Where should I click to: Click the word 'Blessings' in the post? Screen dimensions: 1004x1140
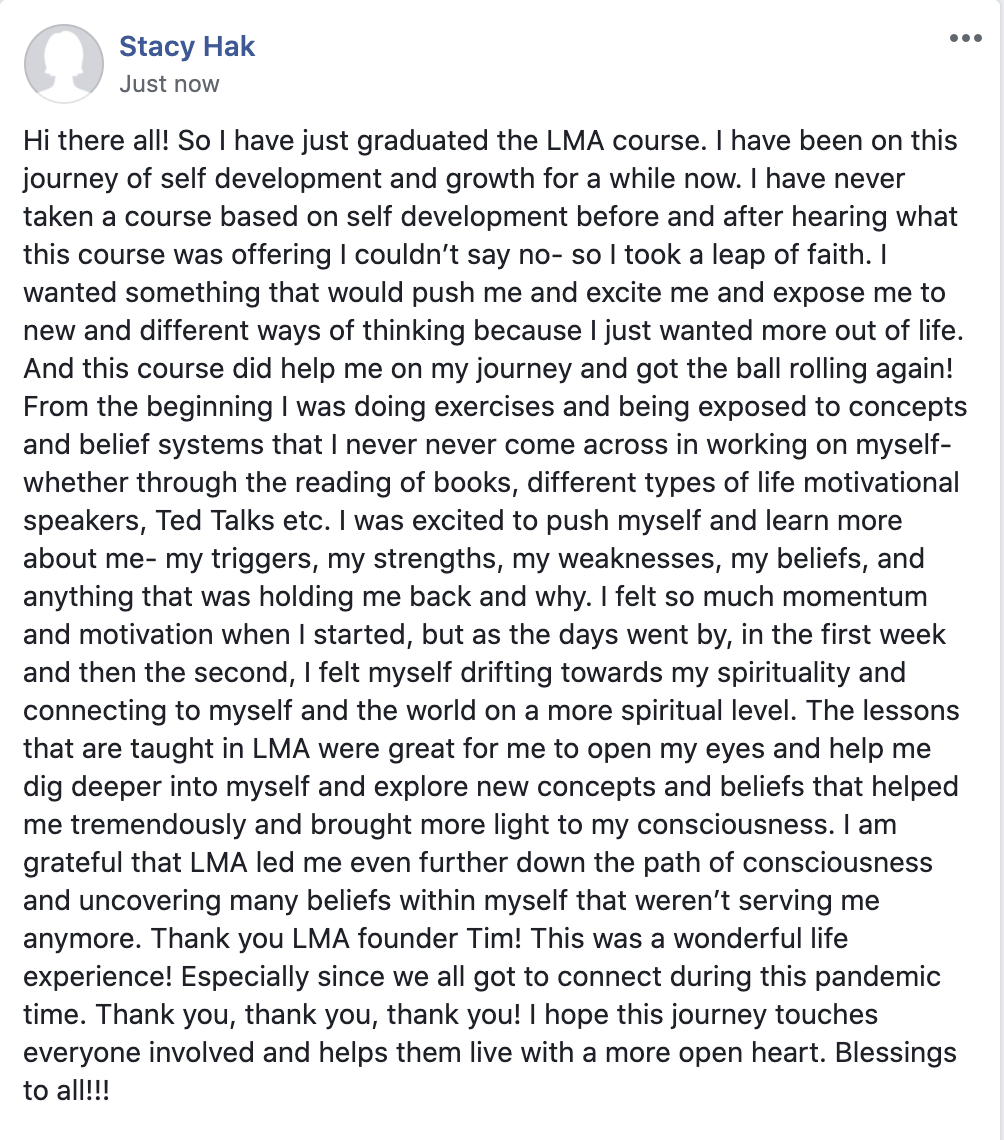(x=896, y=1053)
